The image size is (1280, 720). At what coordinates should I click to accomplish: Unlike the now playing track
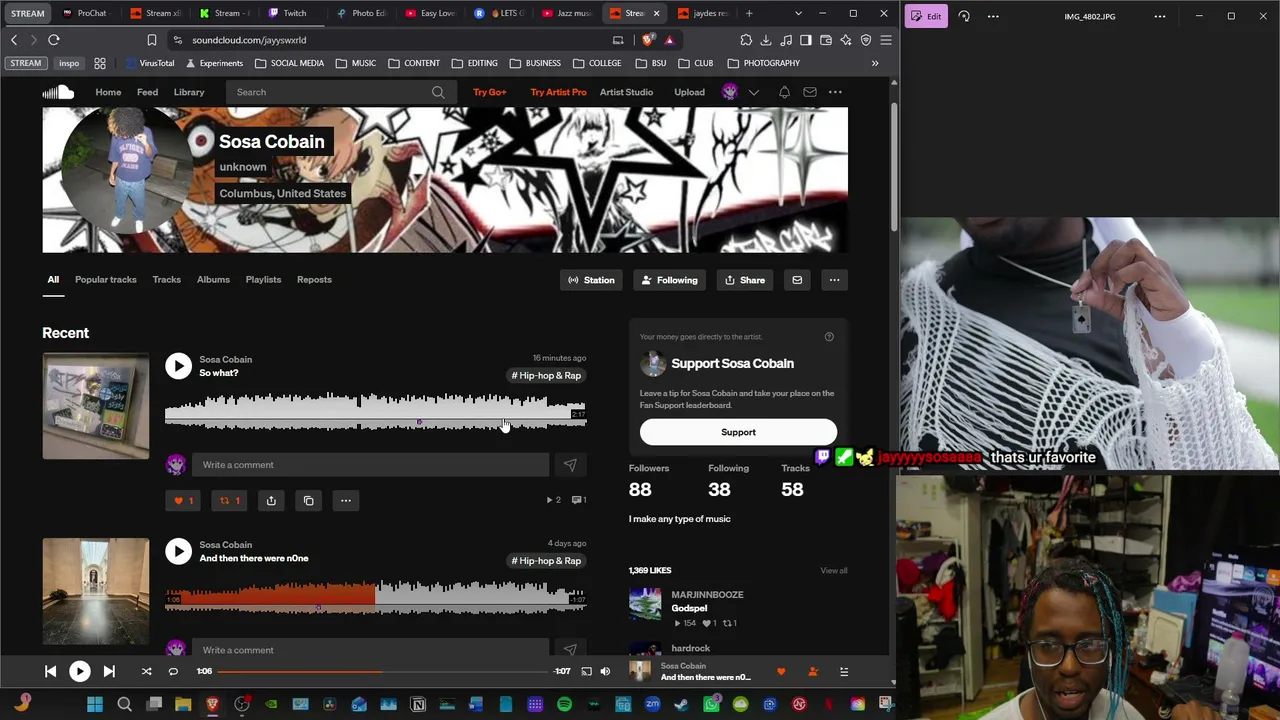[x=781, y=672]
